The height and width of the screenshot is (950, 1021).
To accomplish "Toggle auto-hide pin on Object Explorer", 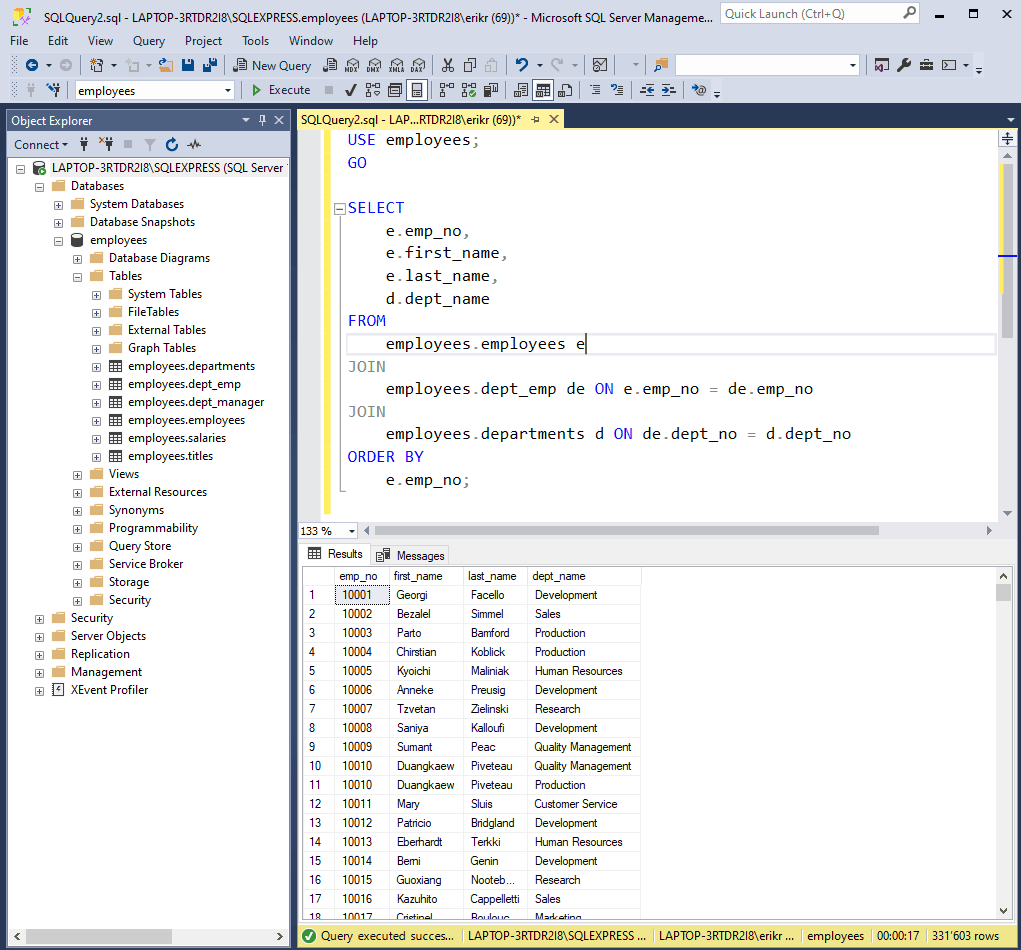I will (x=262, y=120).
